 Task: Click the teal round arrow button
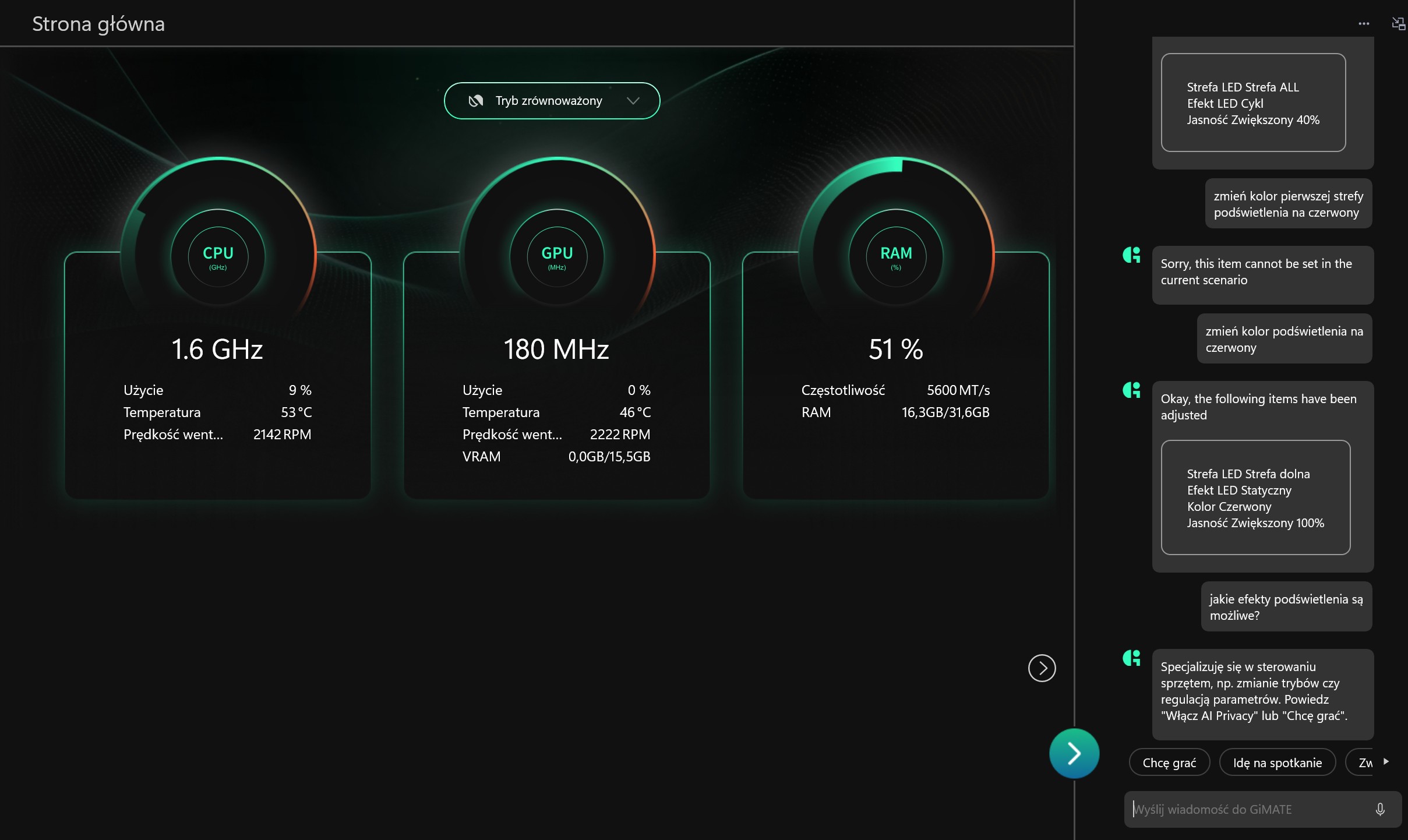pos(1074,753)
